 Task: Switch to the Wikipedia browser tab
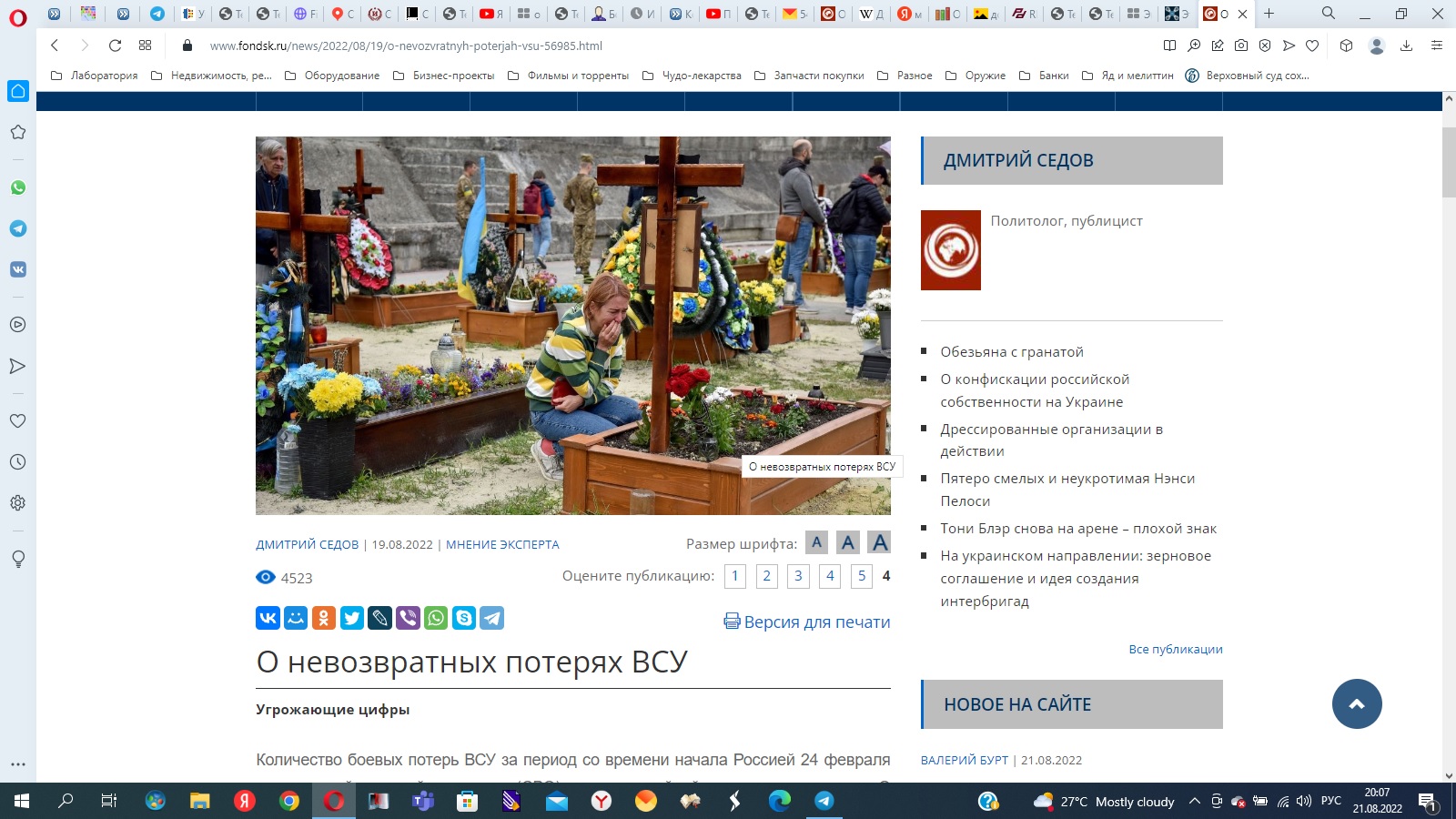point(871,15)
